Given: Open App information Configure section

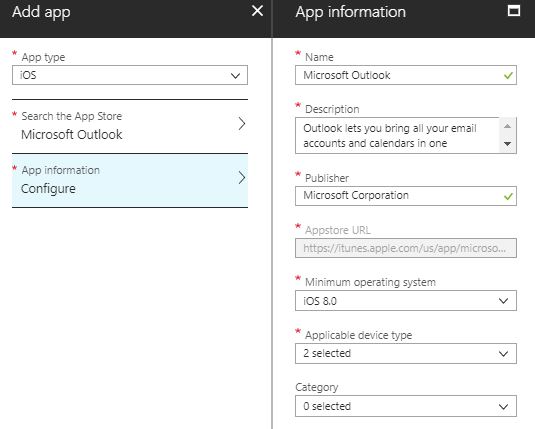Looking at the screenshot, I should tap(130, 180).
